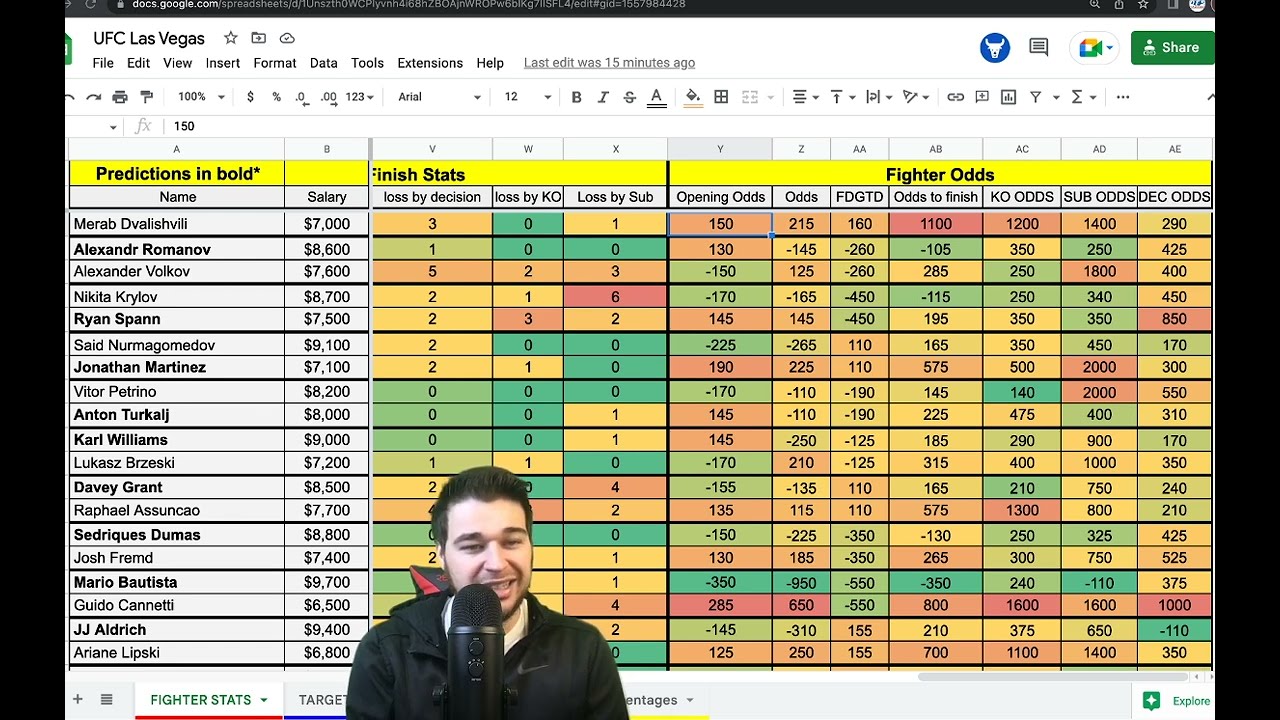This screenshot has width=1280, height=720.
Task: Bookmark this page in the browser
Action: pos(1143,4)
